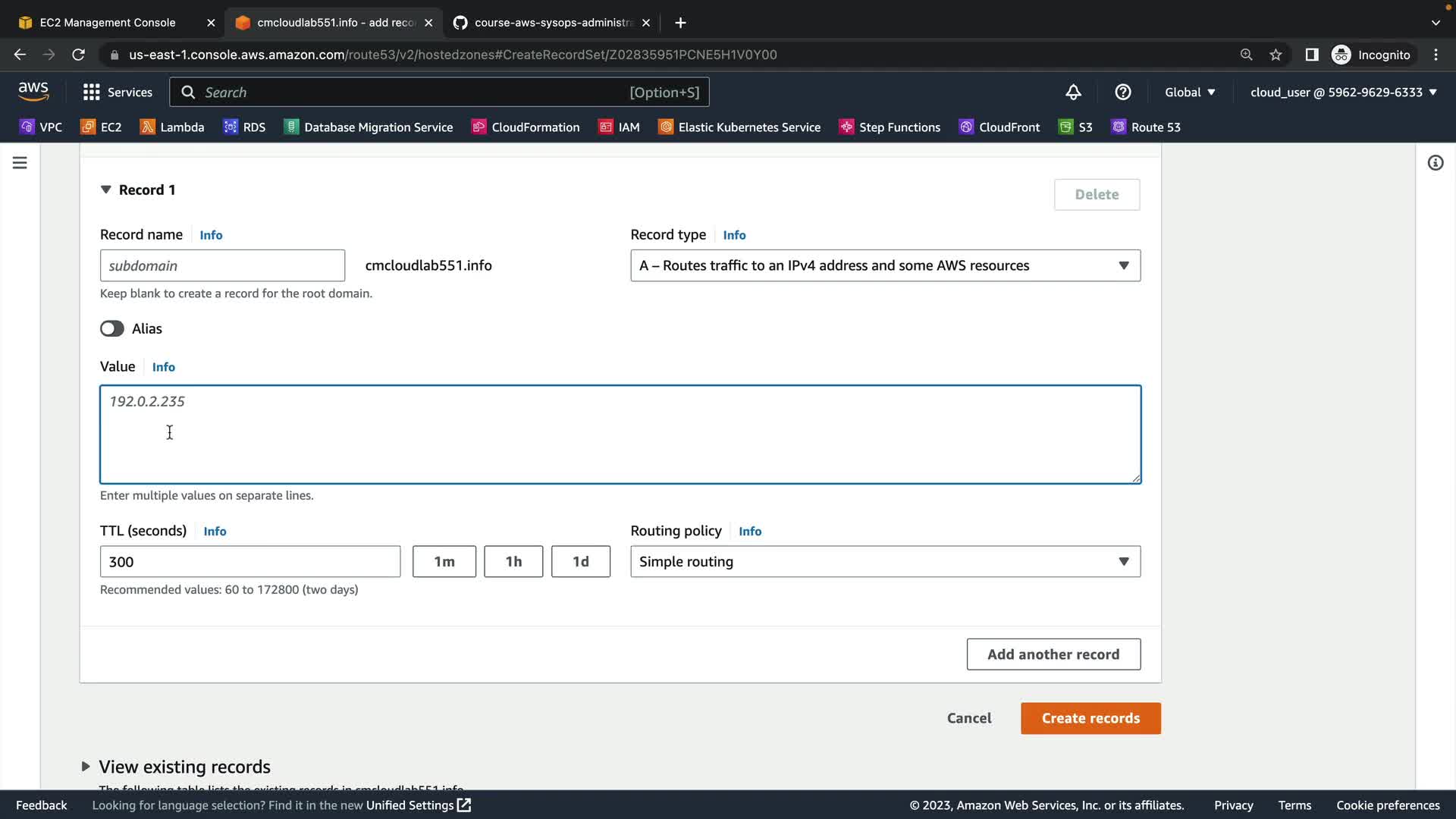Click the Lambda shortcut in favorites bar
Image resolution: width=1456 pixels, height=819 pixels.
click(172, 127)
